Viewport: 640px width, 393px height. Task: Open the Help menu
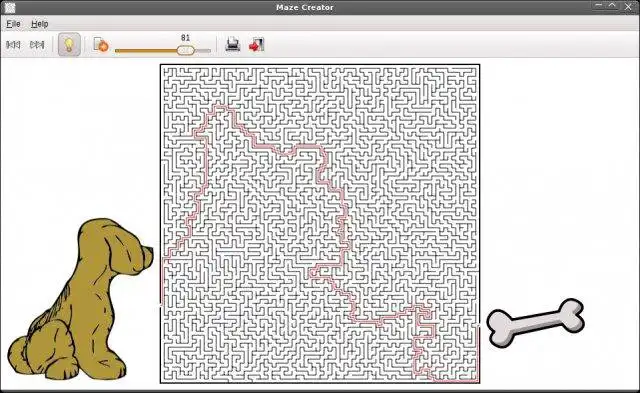[x=40, y=24]
